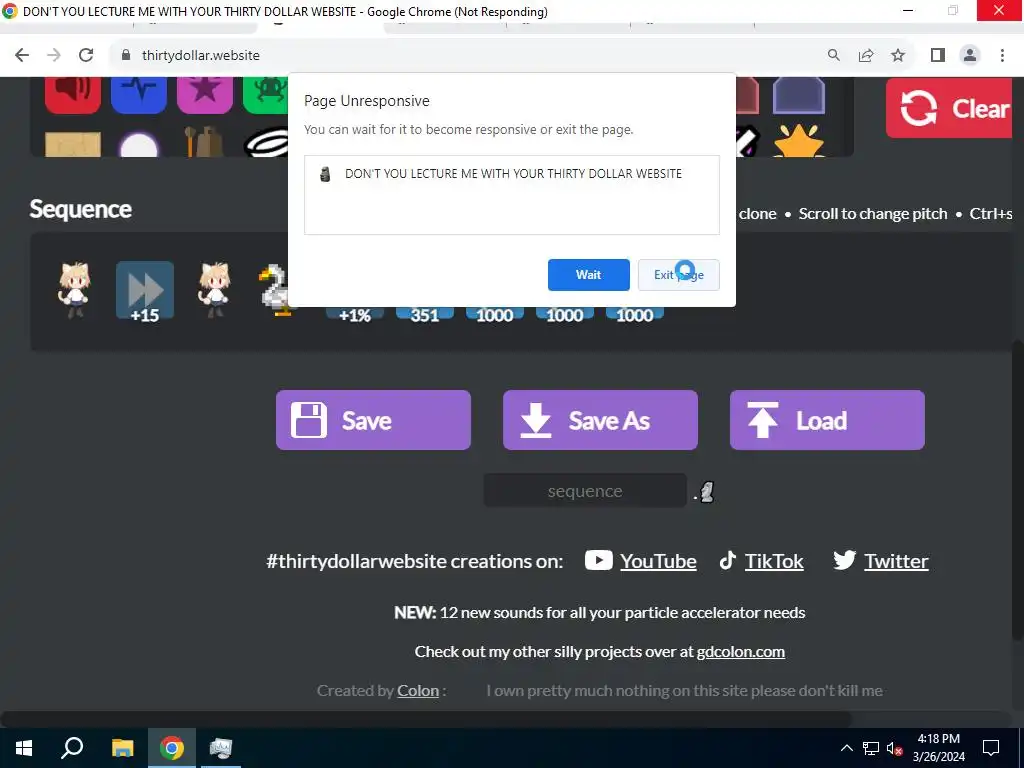The height and width of the screenshot is (768, 1024).
Task: Select the goose in the sequence
Action: click(274, 291)
